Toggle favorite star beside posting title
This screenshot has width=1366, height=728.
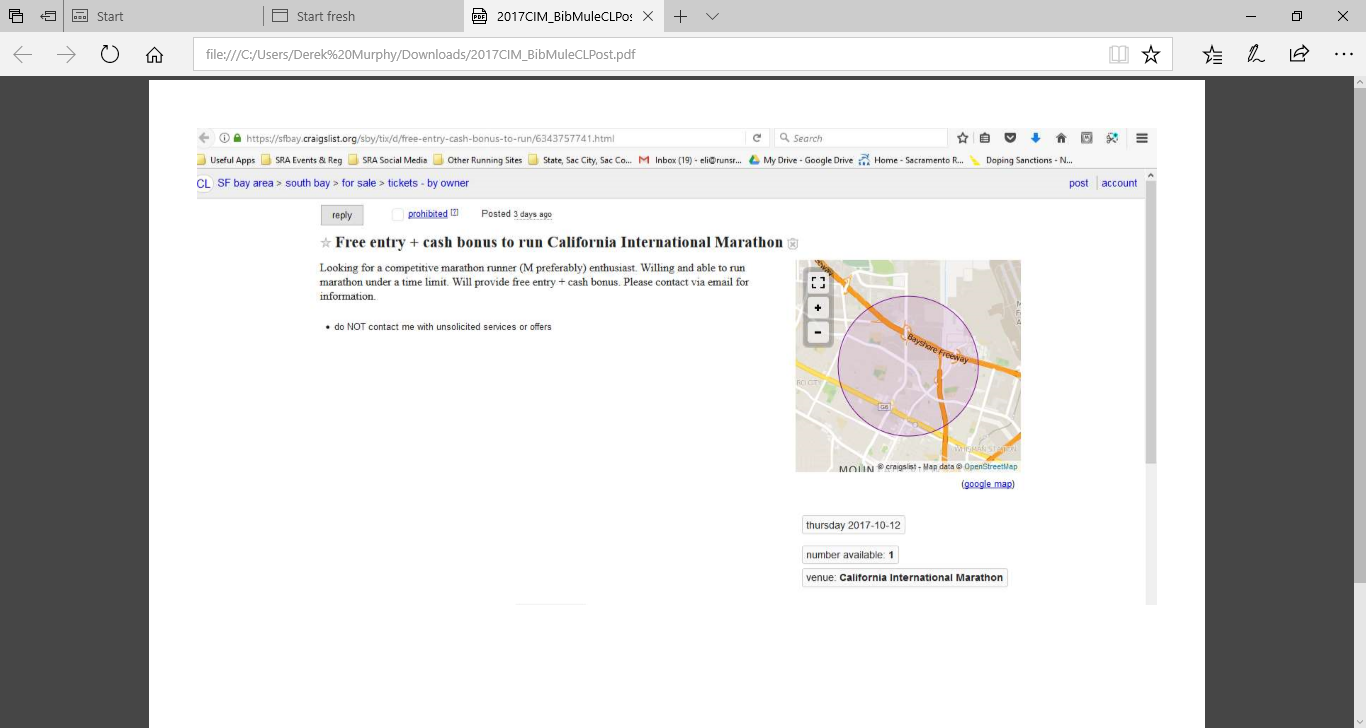point(325,243)
